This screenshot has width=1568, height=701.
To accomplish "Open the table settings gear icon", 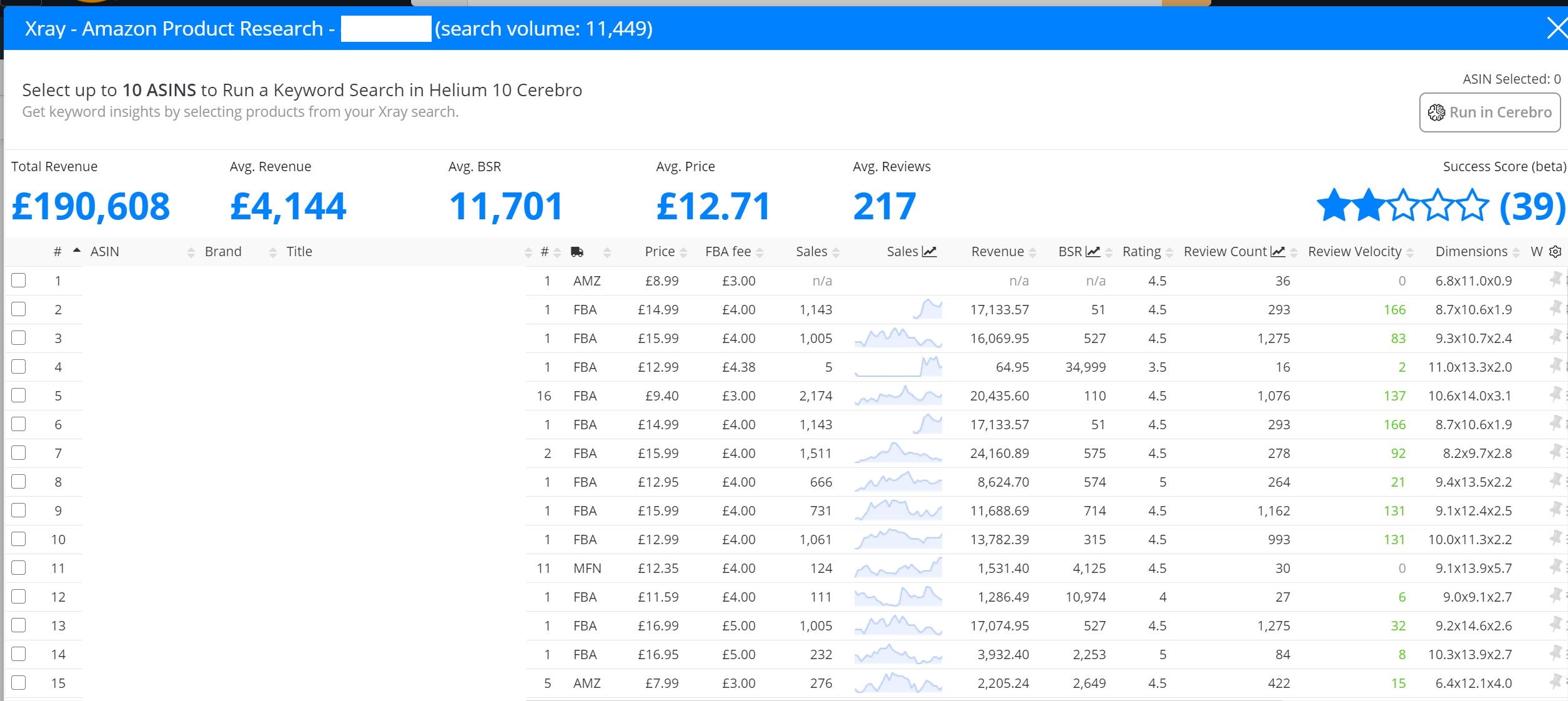I will (1556, 252).
